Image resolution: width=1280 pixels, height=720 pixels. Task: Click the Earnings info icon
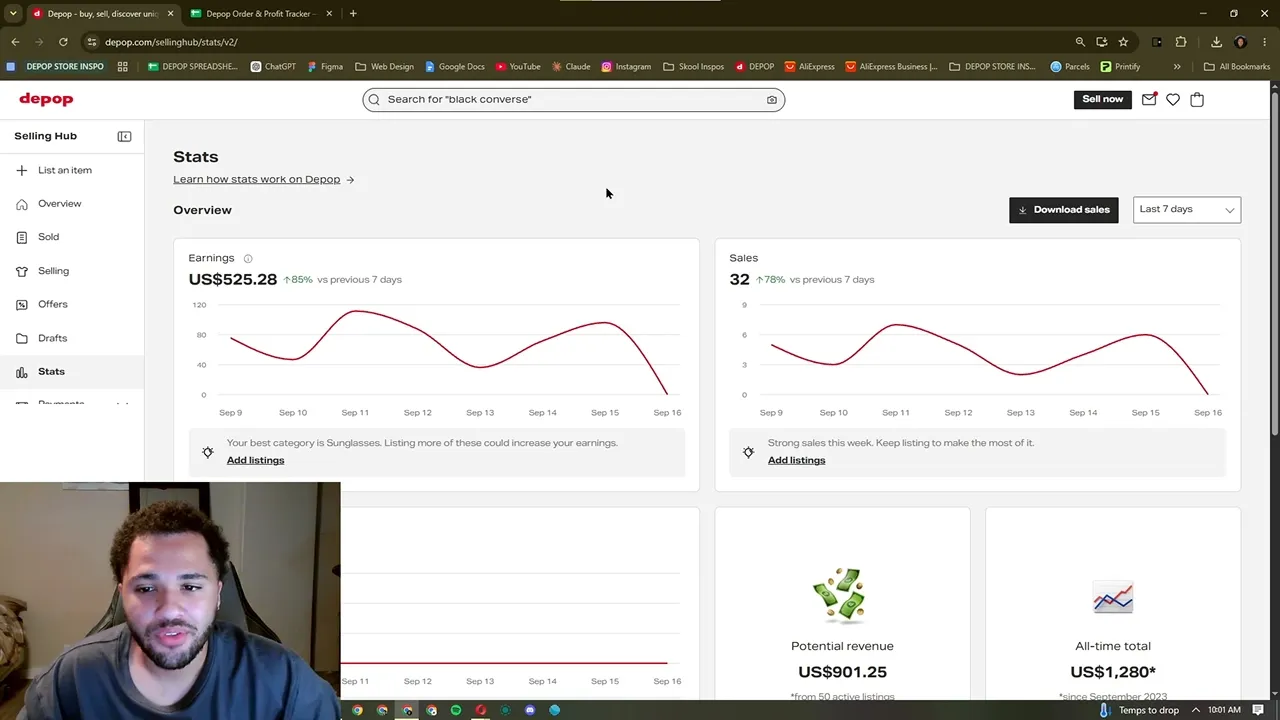248,258
